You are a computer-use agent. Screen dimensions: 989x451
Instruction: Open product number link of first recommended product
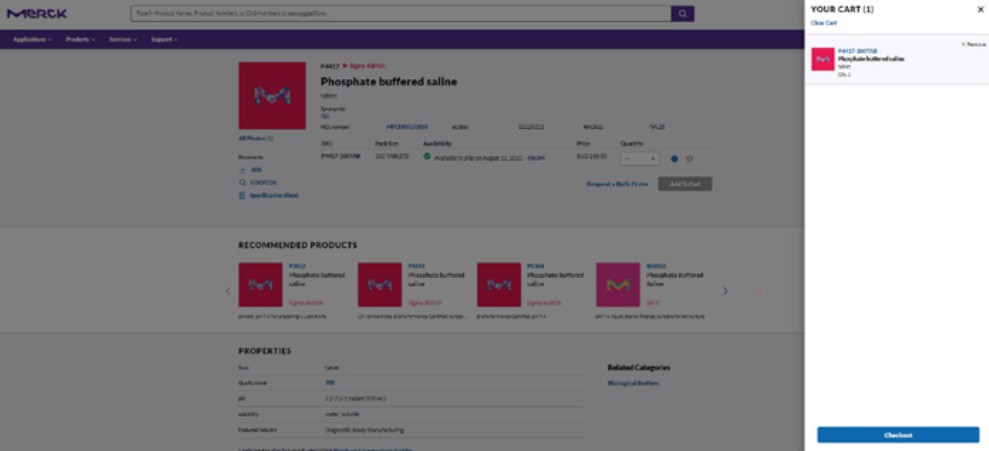coord(296,266)
